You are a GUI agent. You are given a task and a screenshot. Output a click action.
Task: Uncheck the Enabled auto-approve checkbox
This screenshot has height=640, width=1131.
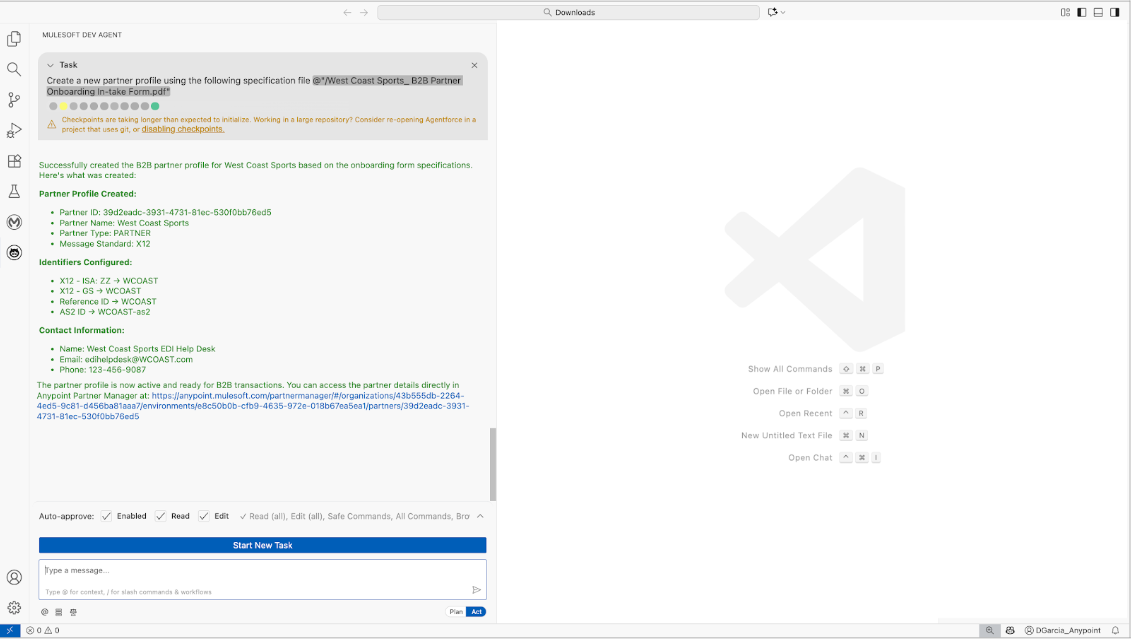pyautogui.click(x=106, y=516)
